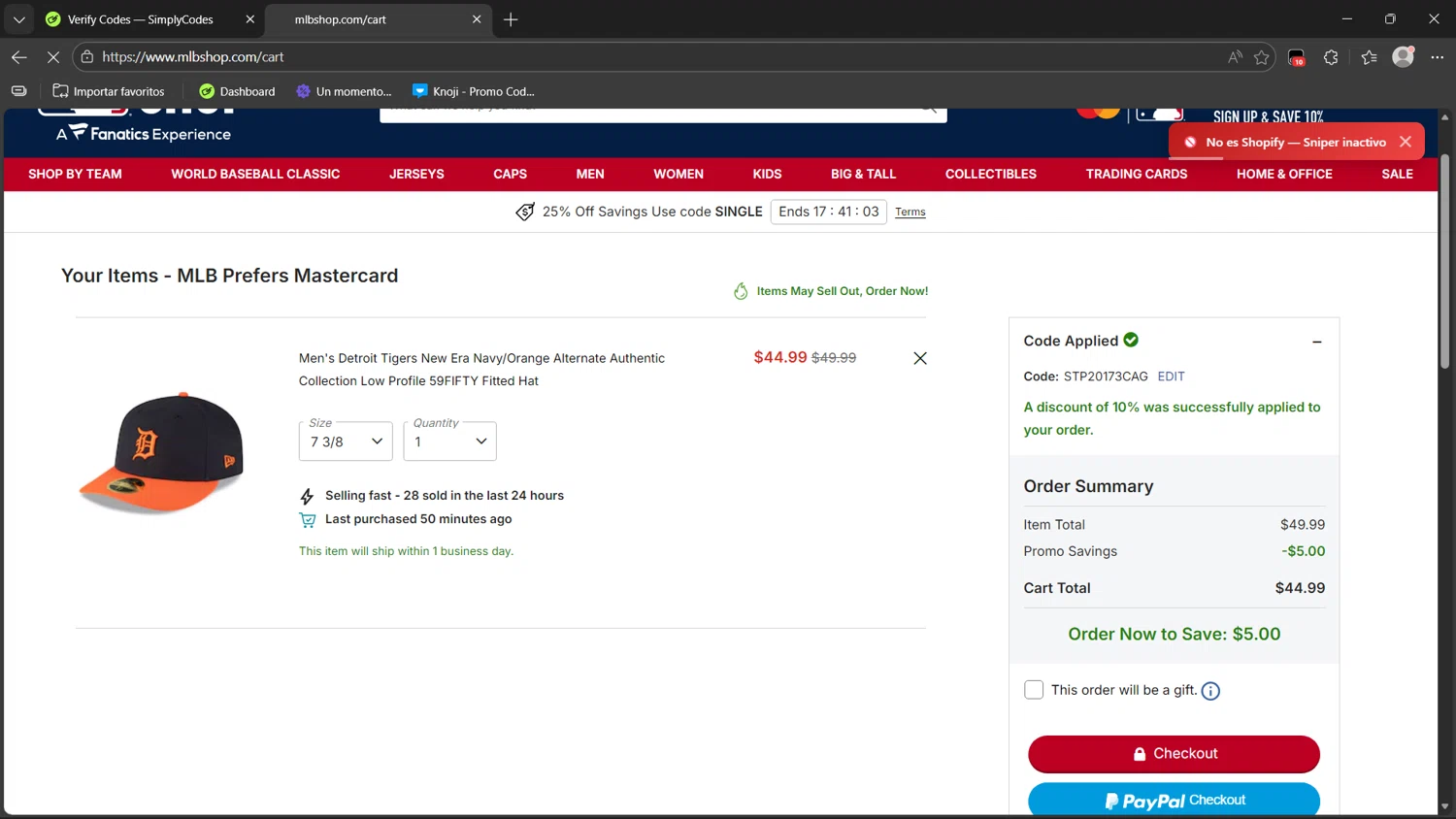Click the last purchased cart icon
This screenshot has height=819, width=1456.
tap(308, 520)
